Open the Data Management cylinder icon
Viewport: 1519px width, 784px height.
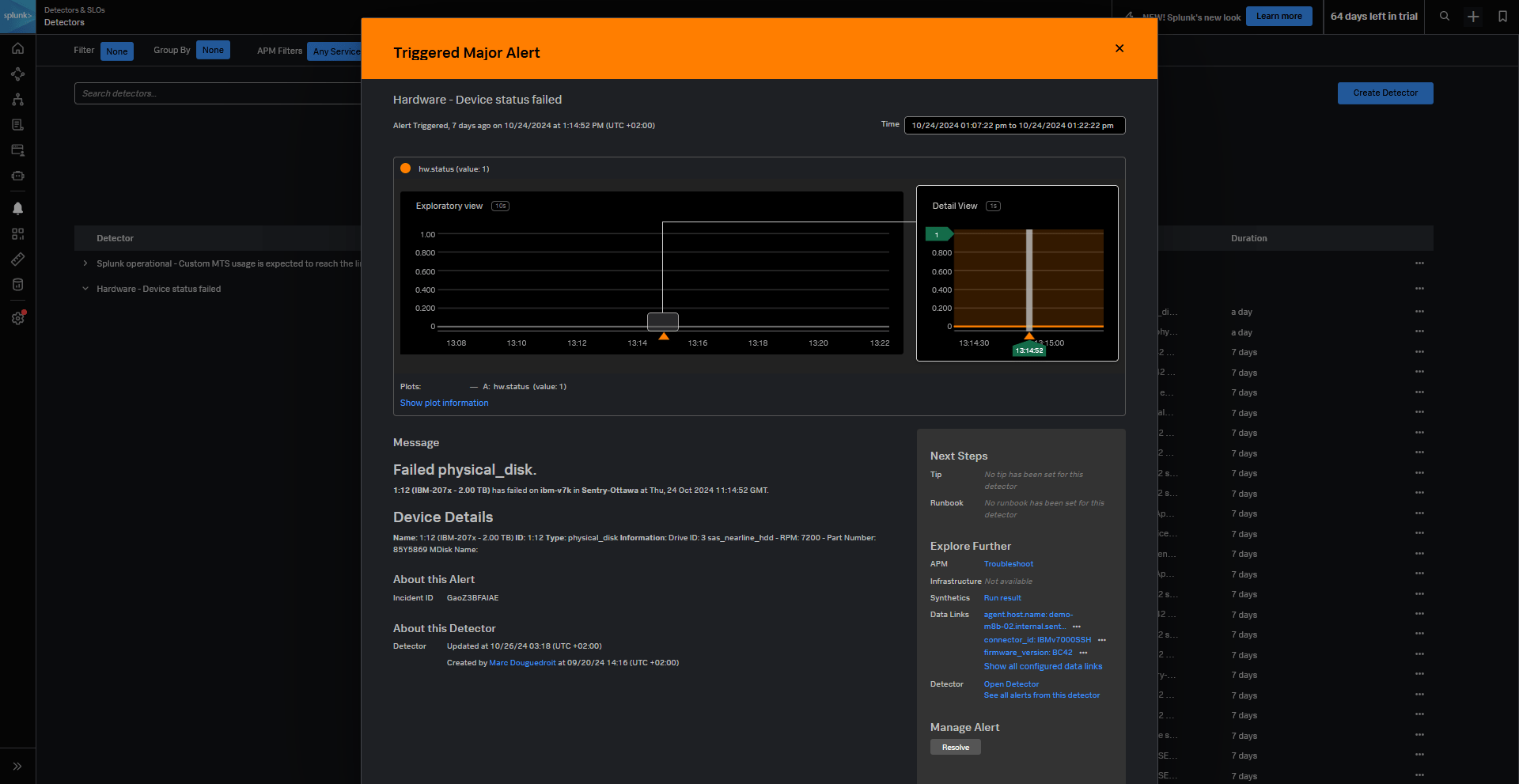click(x=17, y=285)
